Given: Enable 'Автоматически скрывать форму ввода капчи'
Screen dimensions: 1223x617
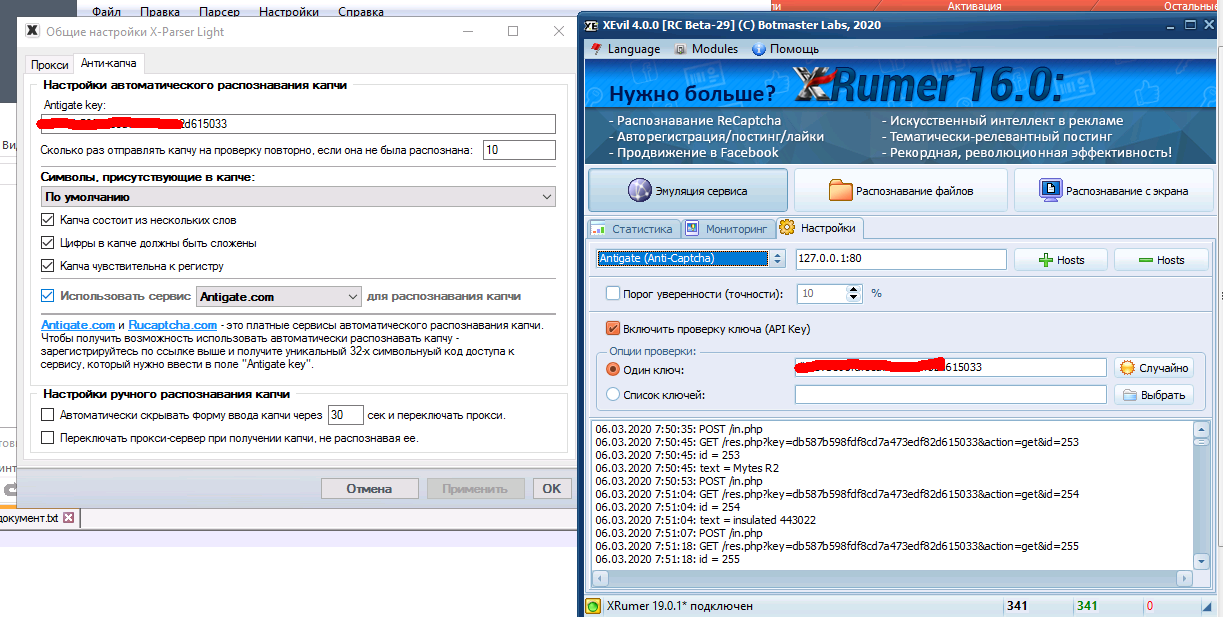Looking at the screenshot, I should tap(48, 415).
